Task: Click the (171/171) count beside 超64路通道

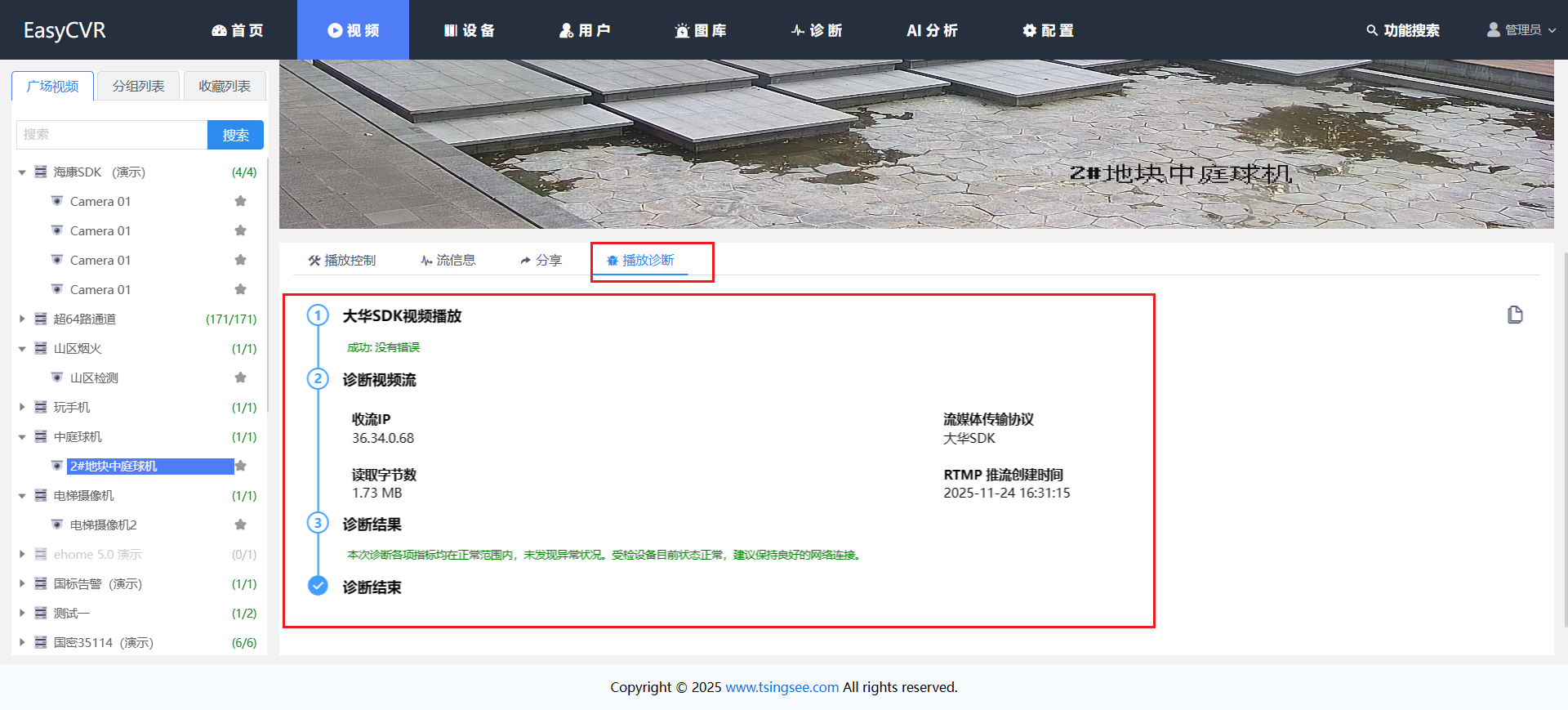Action: 231,319
